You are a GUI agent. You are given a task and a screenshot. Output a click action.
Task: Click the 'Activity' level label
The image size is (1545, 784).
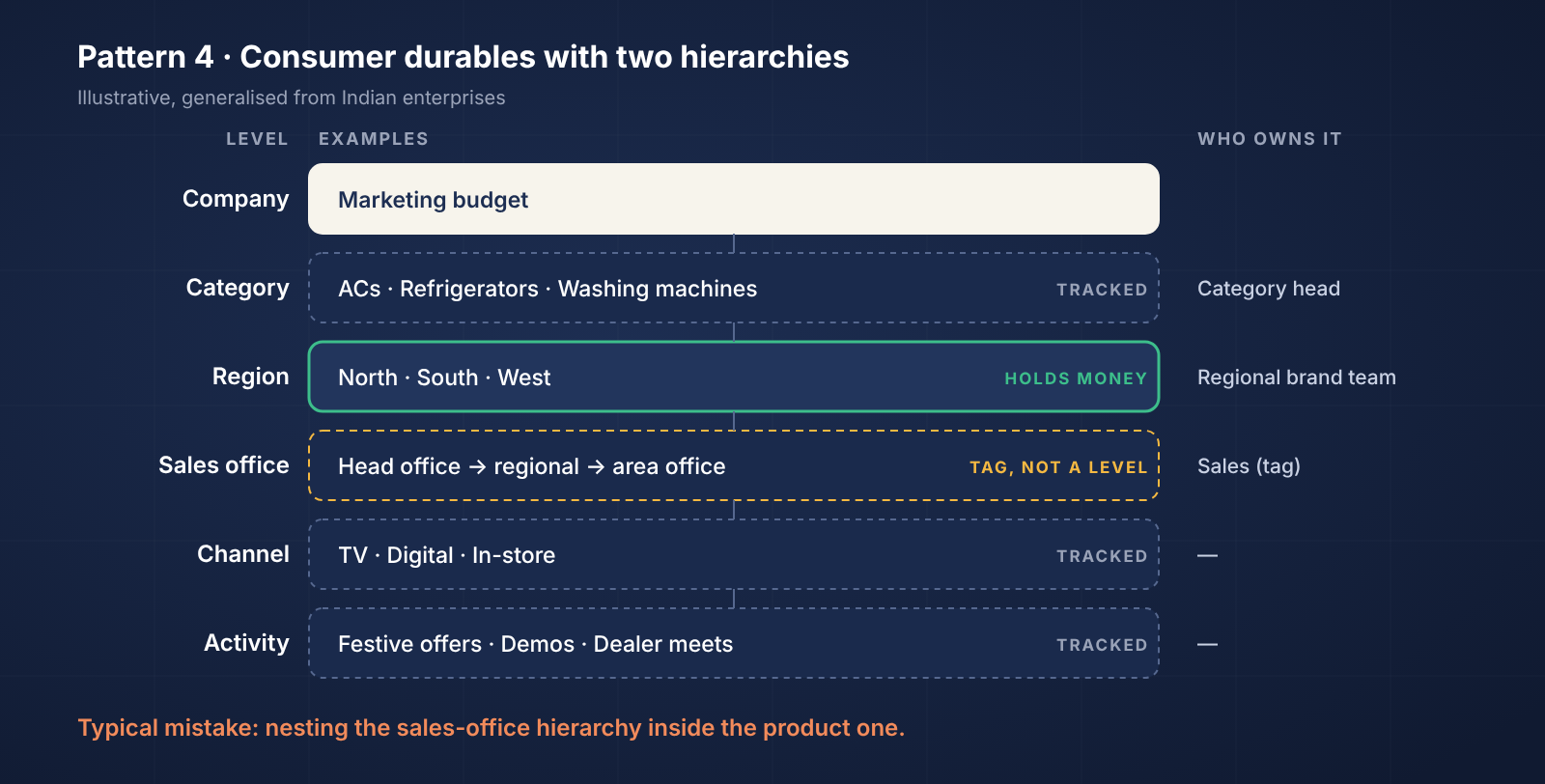click(x=246, y=643)
